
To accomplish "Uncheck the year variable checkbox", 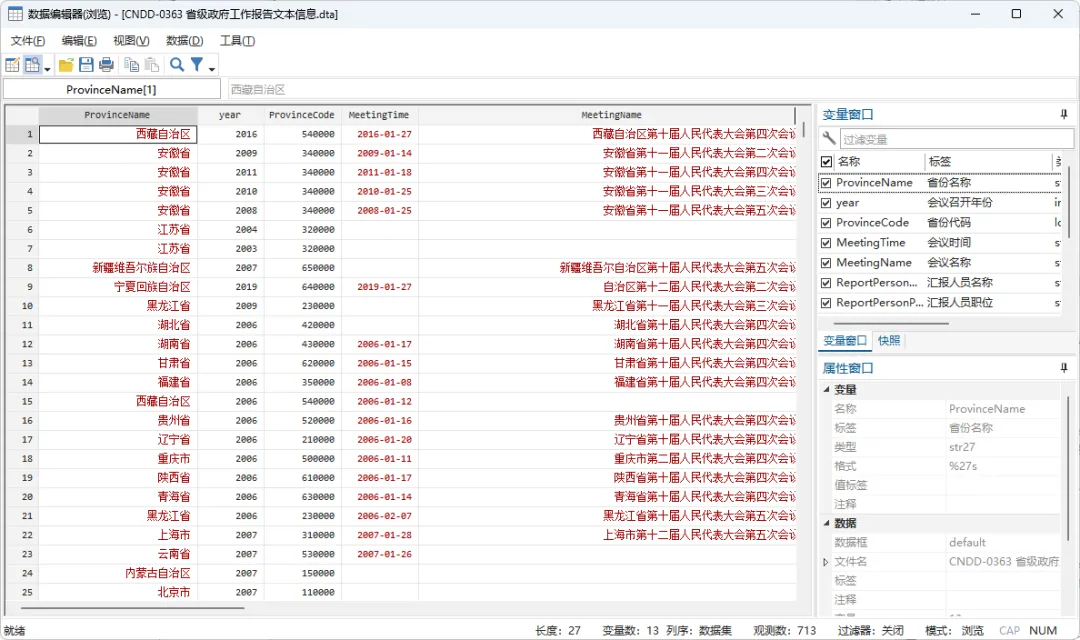I will click(826, 203).
